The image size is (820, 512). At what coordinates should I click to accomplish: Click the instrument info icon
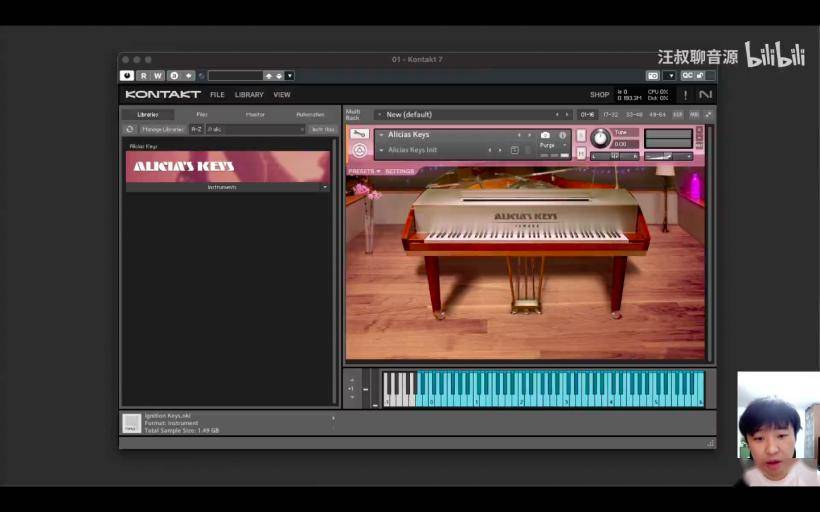tap(562, 135)
